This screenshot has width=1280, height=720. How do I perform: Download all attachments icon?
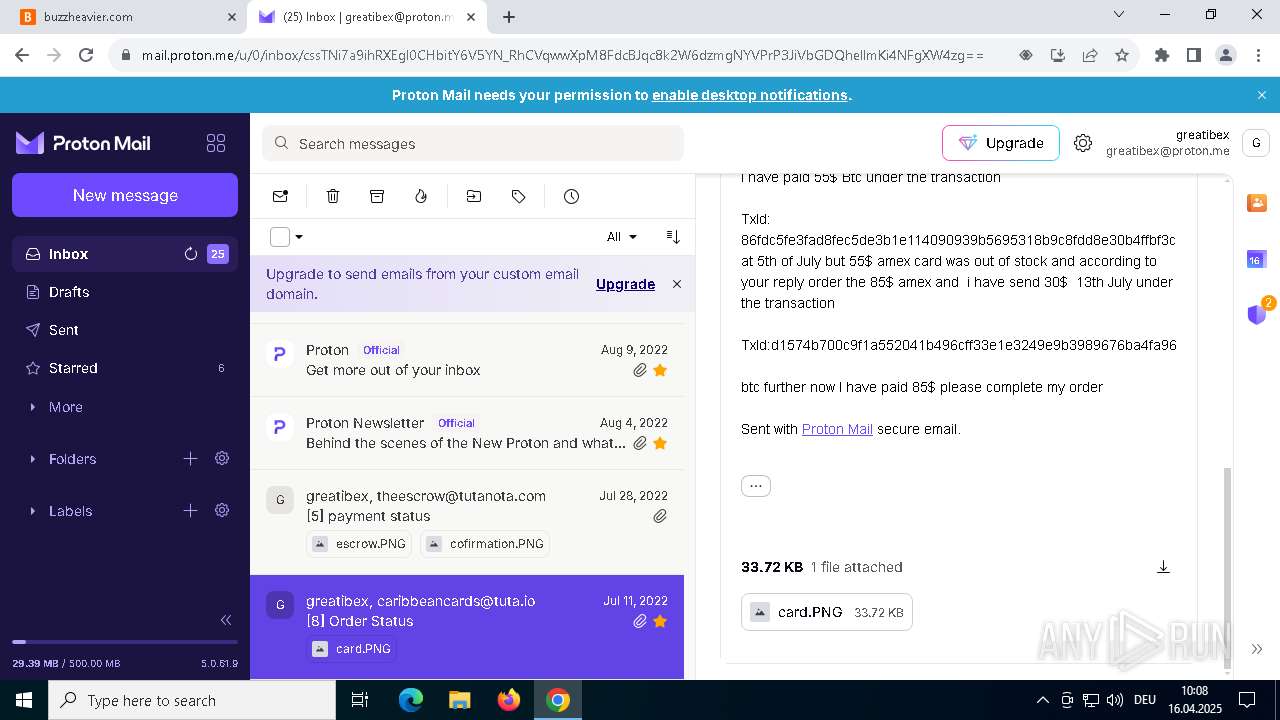coord(1163,567)
